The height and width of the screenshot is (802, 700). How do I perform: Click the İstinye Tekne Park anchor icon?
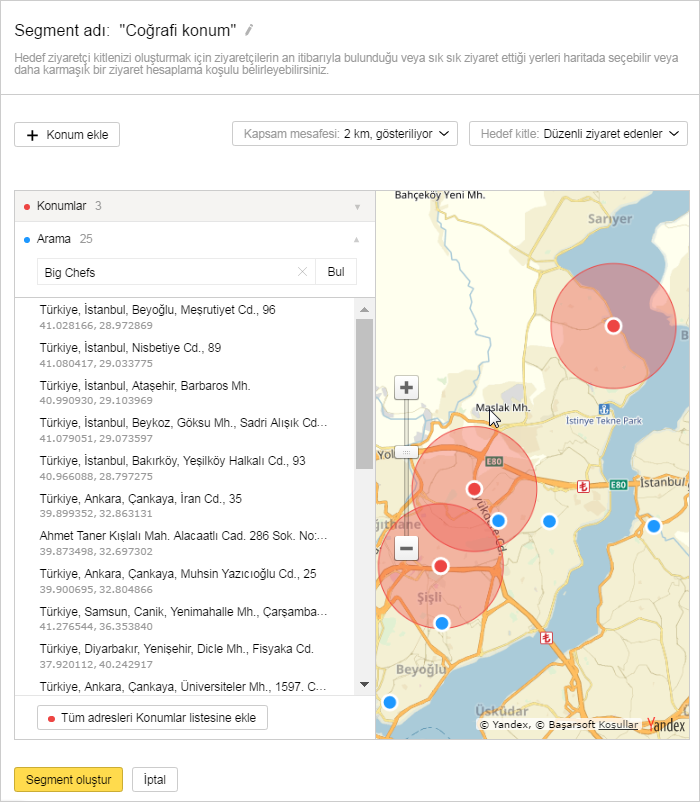603,409
